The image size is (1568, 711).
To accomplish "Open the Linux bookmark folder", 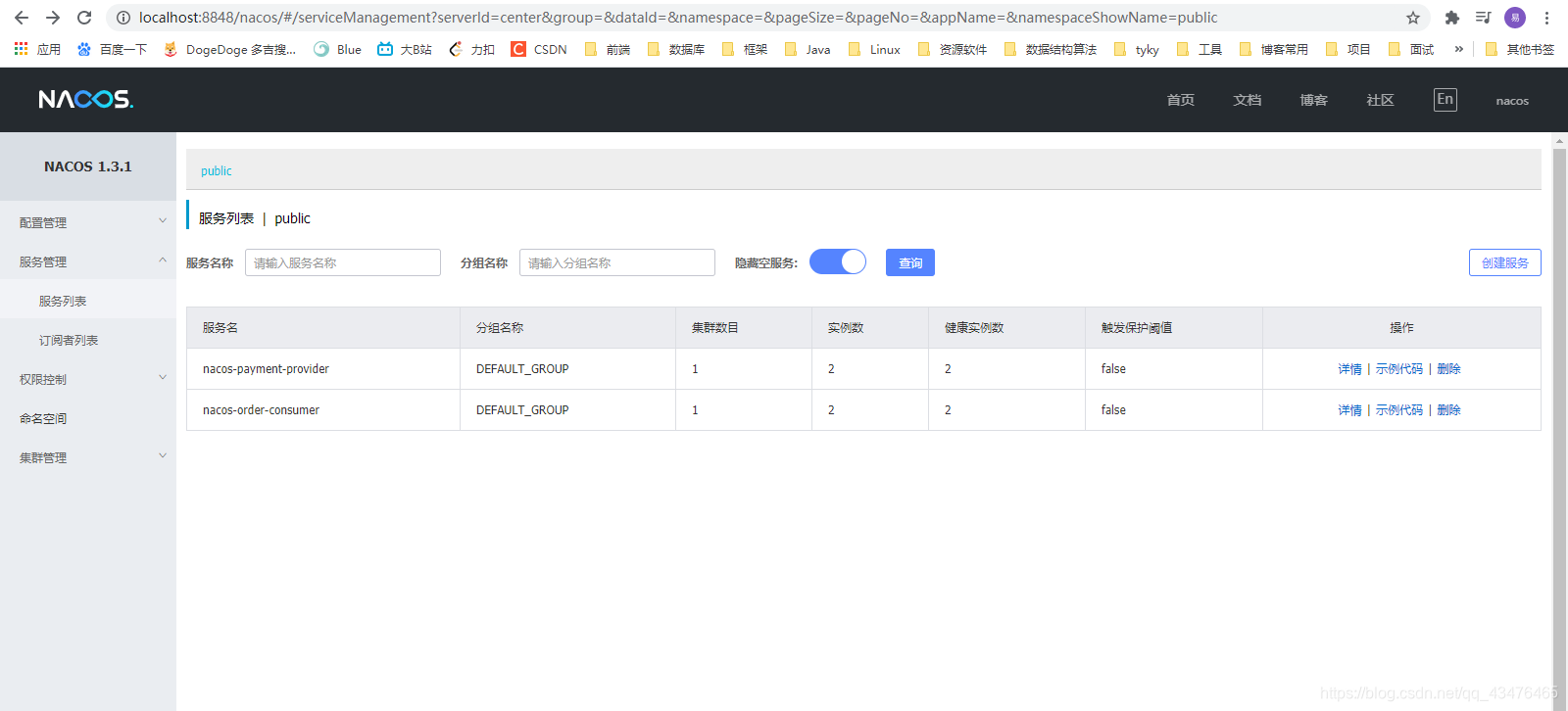I will (875, 49).
